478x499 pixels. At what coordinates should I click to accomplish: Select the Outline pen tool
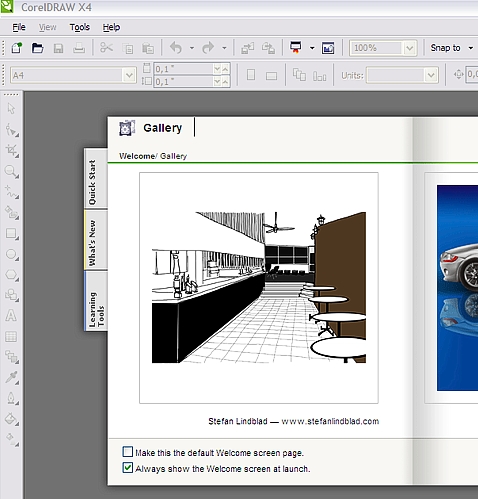coord(12,398)
